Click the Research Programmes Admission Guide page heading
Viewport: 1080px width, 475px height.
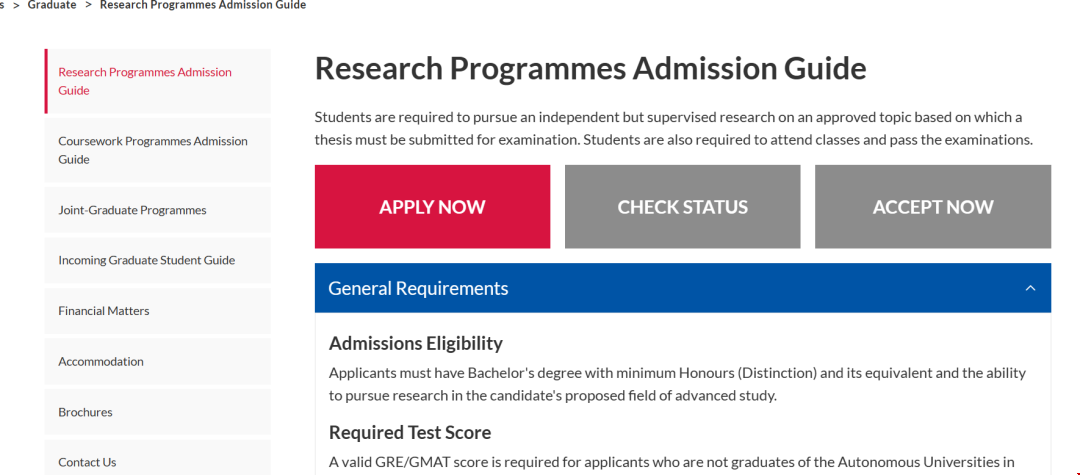point(590,68)
